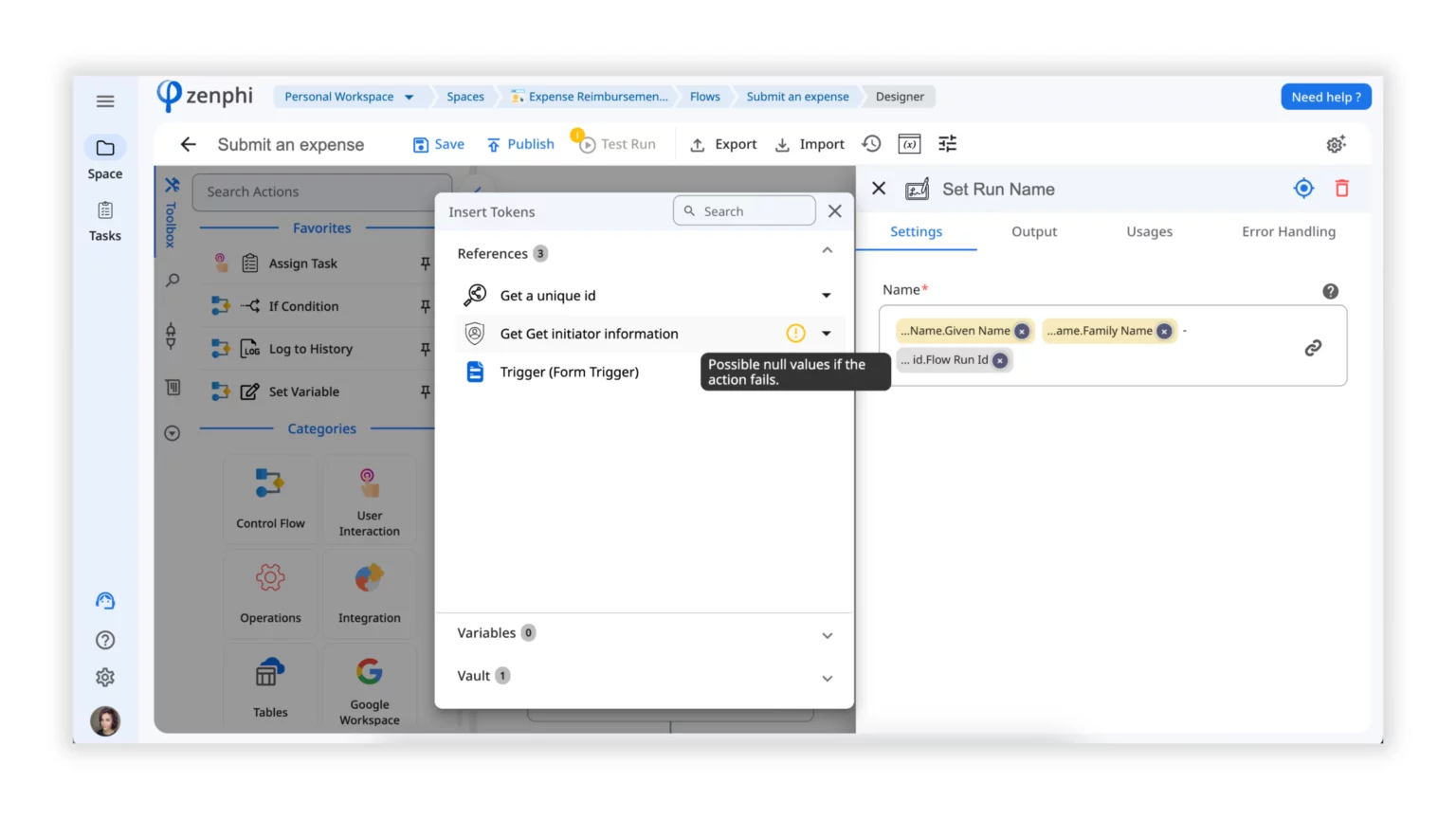The height and width of the screenshot is (819, 1456).
Task: Open the user profile avatar
Action: coord(105,721)
